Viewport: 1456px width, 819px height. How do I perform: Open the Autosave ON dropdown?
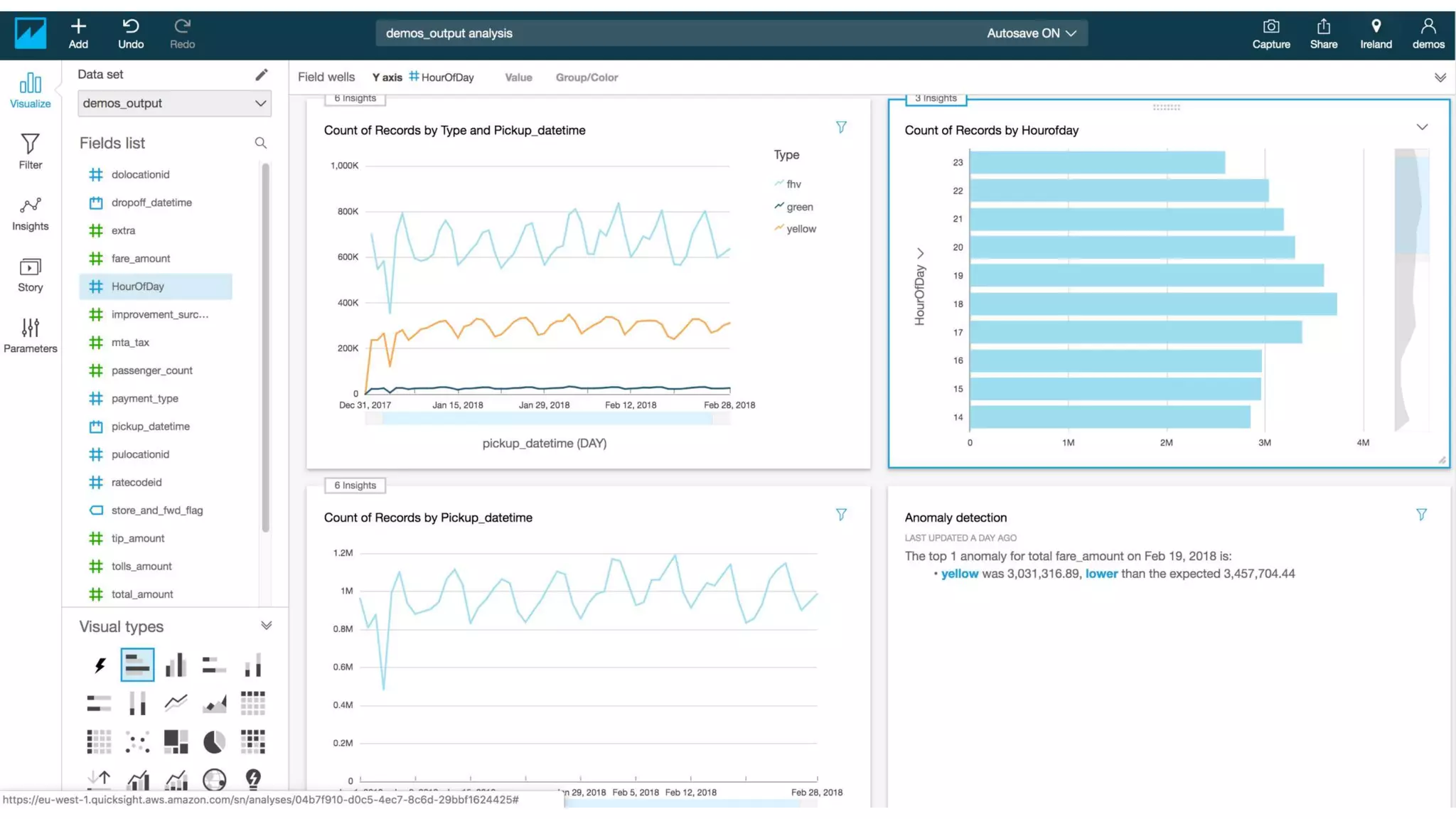(x=1031, y=33)
